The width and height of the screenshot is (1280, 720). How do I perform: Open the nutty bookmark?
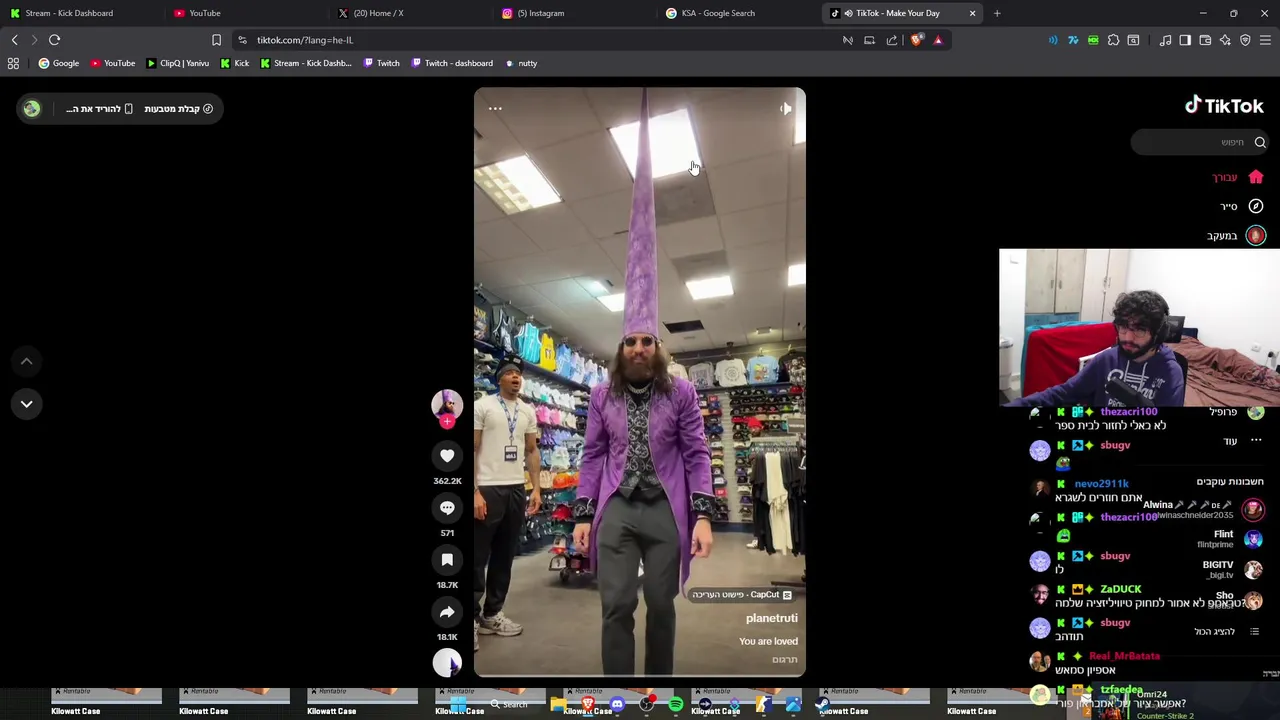click(521, 63)
